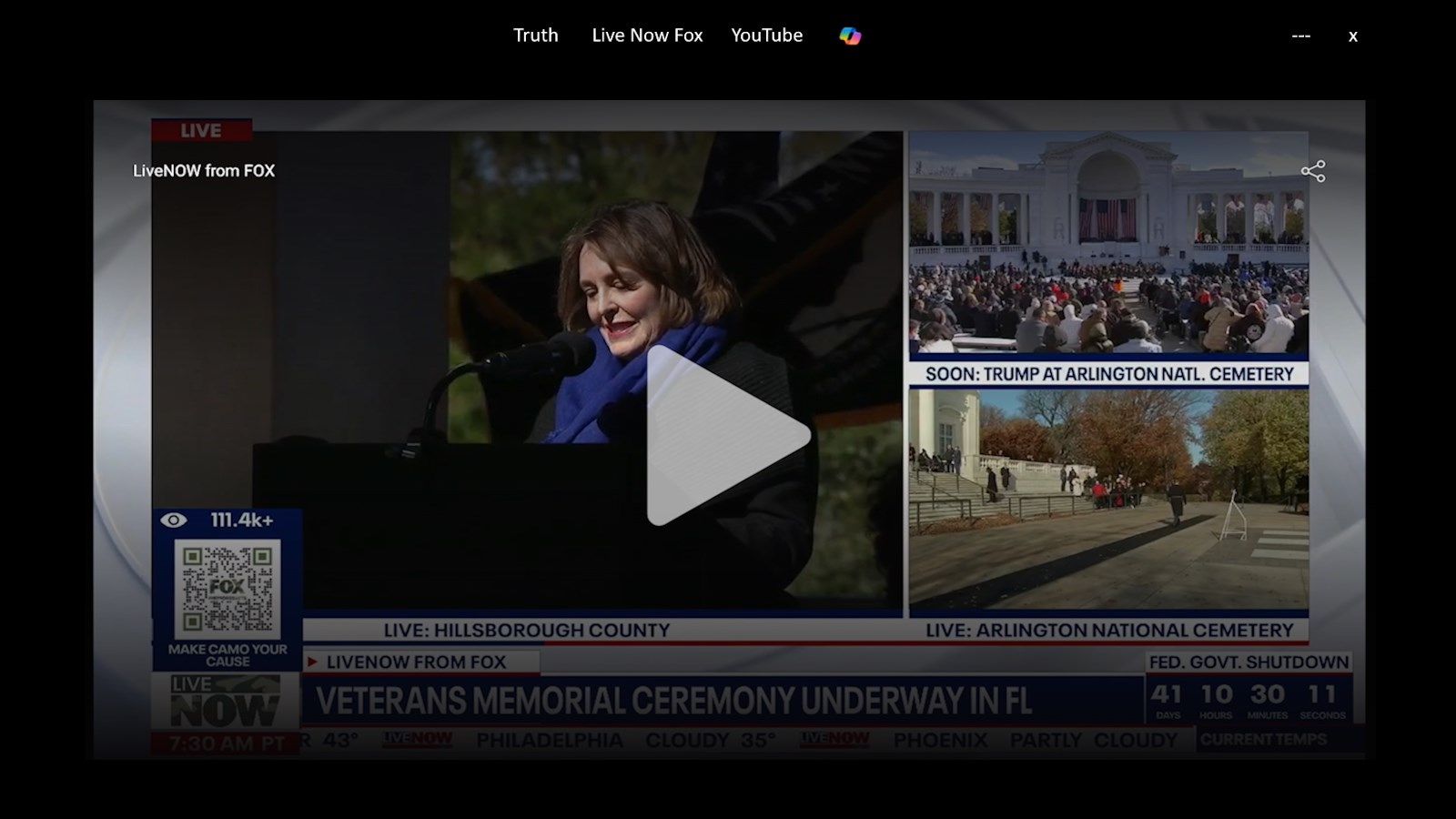Screen dimensions: 1456x819
Task: Click the red arrow beside LIVENOW FROM FOX
Action: (x=313, y=662)
